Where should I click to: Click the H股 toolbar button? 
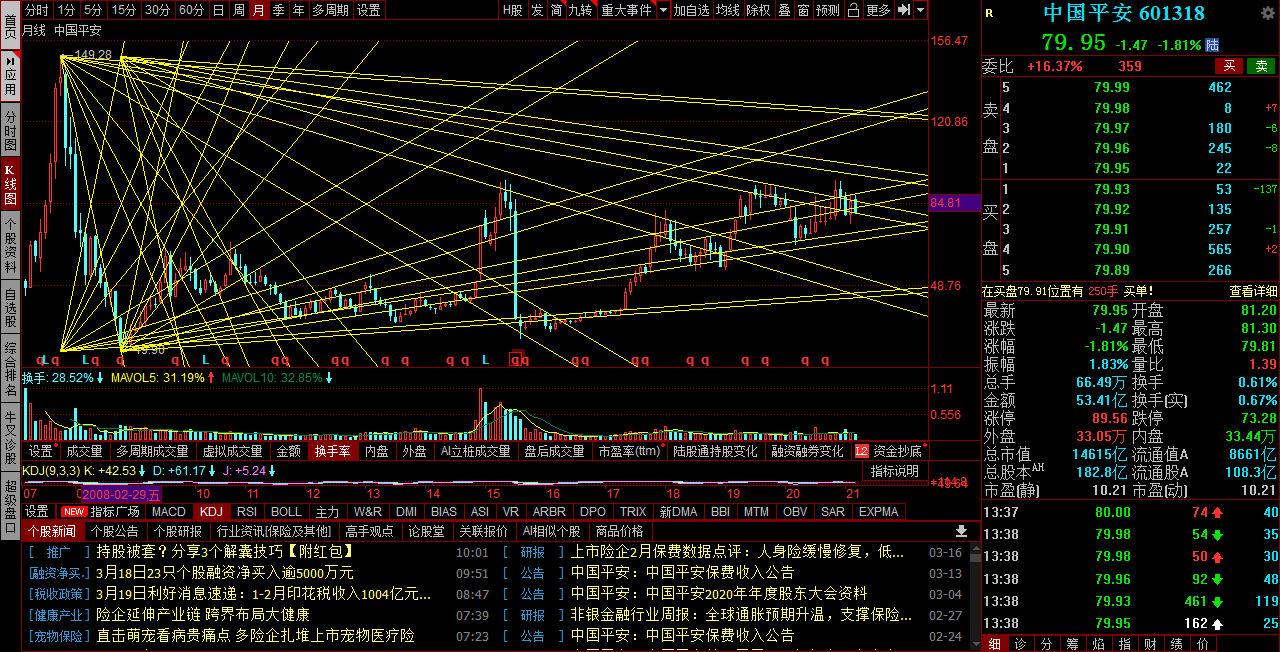click(512, 10)
